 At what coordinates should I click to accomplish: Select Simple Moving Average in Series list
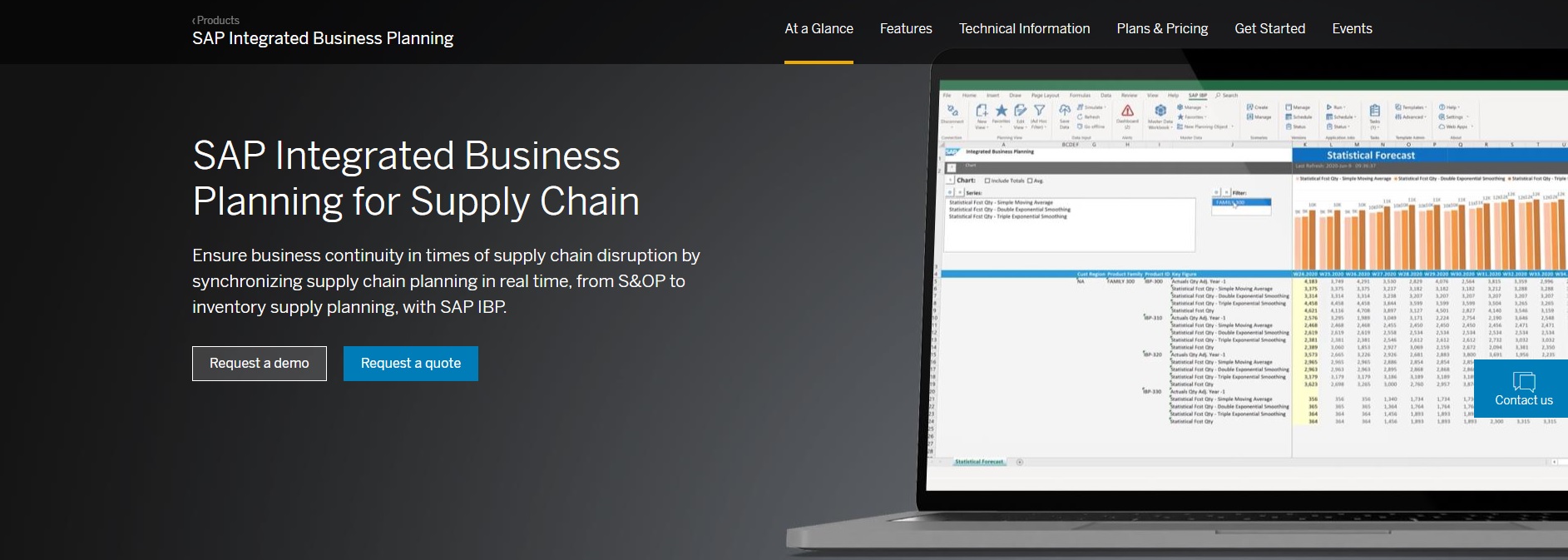click(1001, 202)
